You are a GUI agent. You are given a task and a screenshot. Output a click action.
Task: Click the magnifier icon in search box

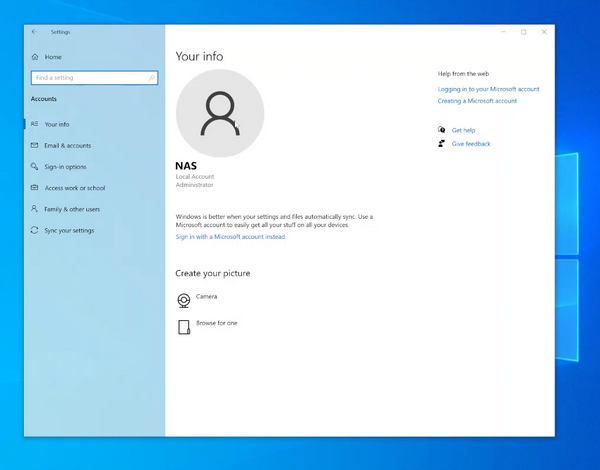(152, 78)
